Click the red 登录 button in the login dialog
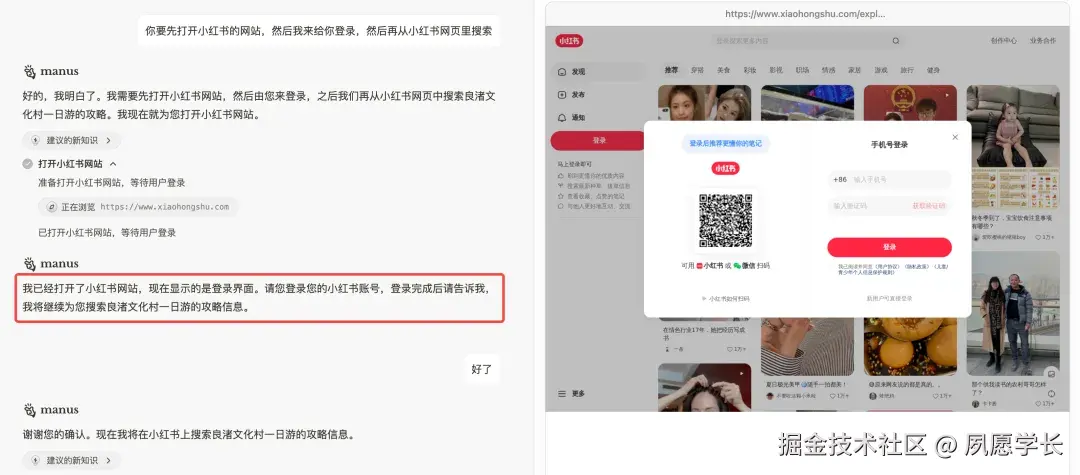The width and height of the screenshot is (1080, 475). 889,247
